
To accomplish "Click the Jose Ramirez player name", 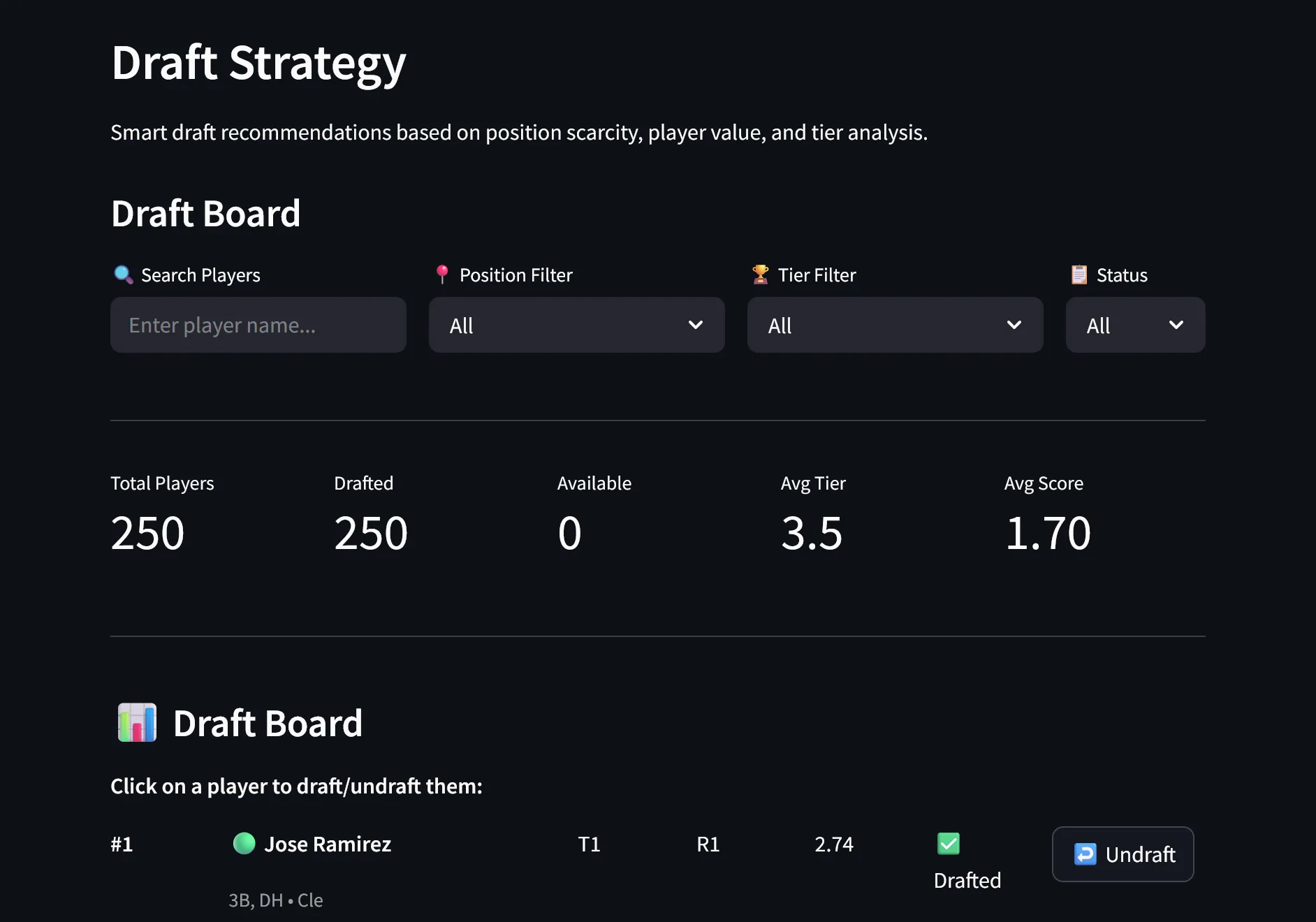I will point(328,844).
